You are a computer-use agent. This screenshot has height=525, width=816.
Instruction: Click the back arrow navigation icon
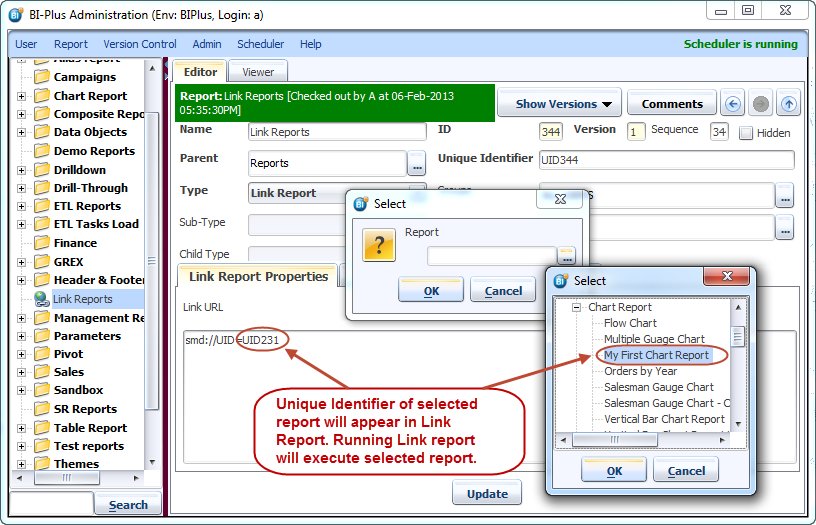tap(732, 104)
